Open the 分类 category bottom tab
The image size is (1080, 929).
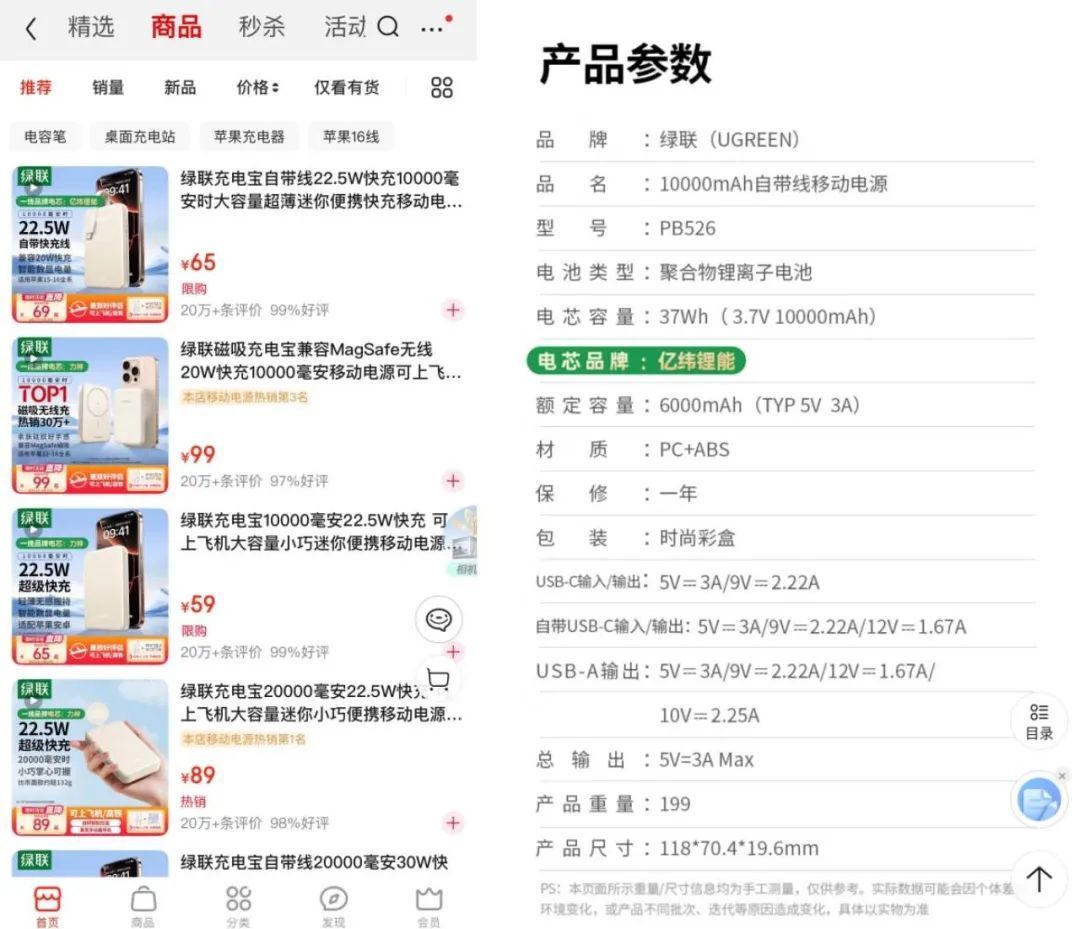coord(238,905)
